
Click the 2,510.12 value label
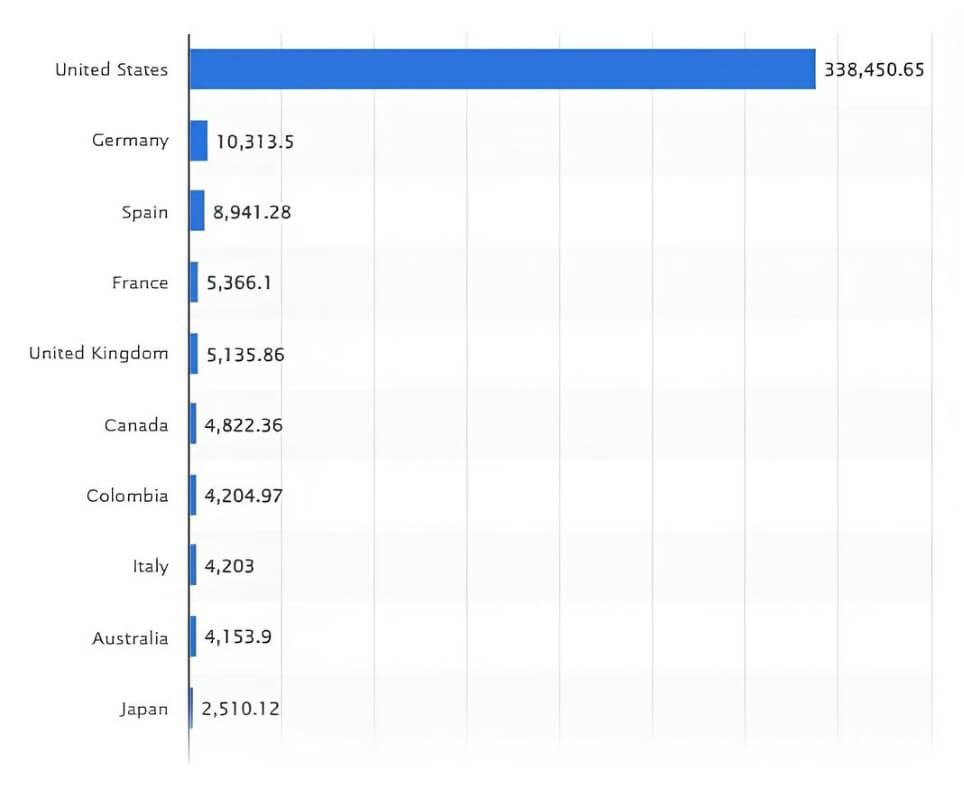(x=240, y=709)
